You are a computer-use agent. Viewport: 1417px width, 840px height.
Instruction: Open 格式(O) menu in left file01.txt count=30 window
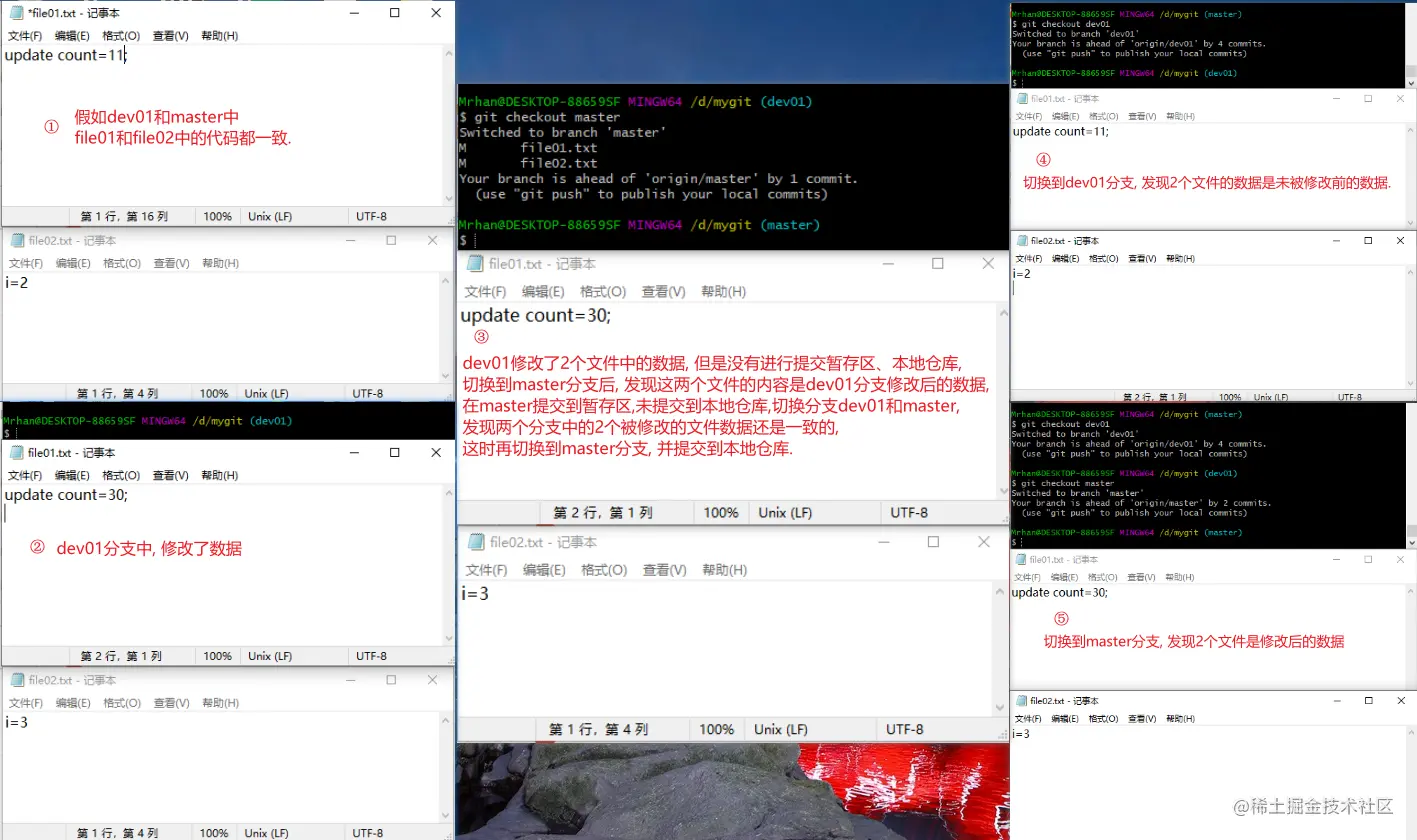pyautogui.click(x=121, y=476)
